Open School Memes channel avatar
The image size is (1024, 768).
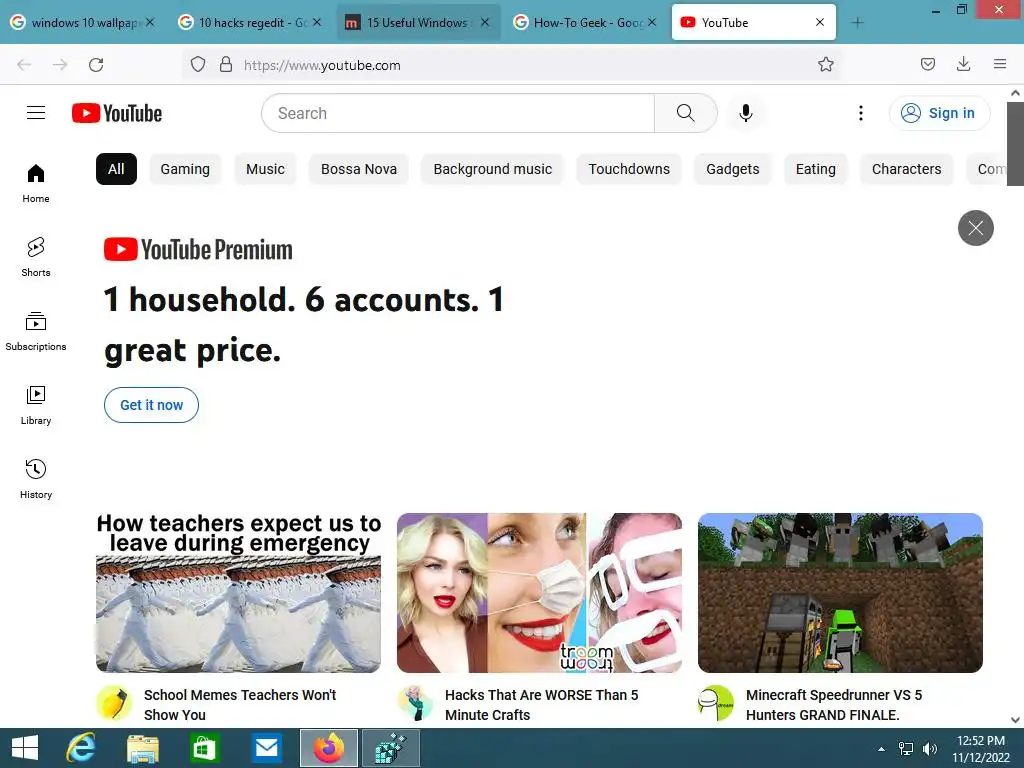(x=114, y=703)
